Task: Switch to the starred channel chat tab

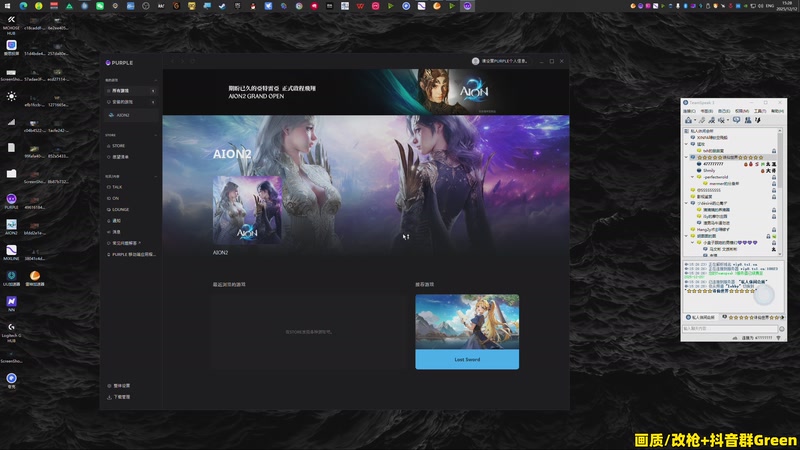Action: click(x=750, y=317)
